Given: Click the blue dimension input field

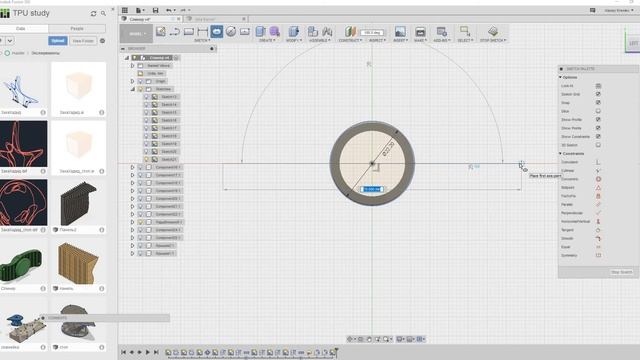Looking at the screenshot, I should [372, 189].
